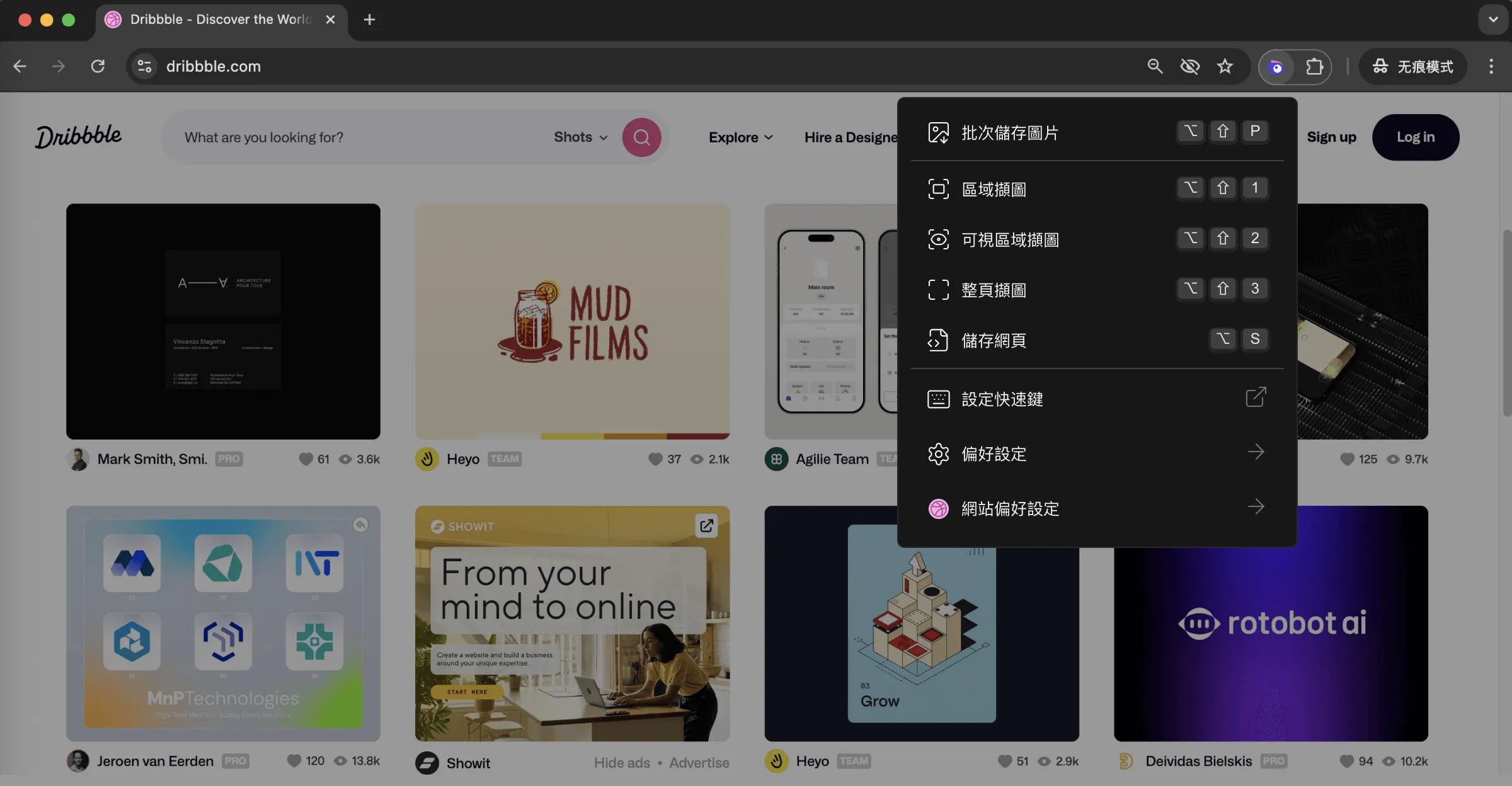Click the Dribbble logo
Image resolution: width=1512 pixels, height=786 pixels.
78,137
